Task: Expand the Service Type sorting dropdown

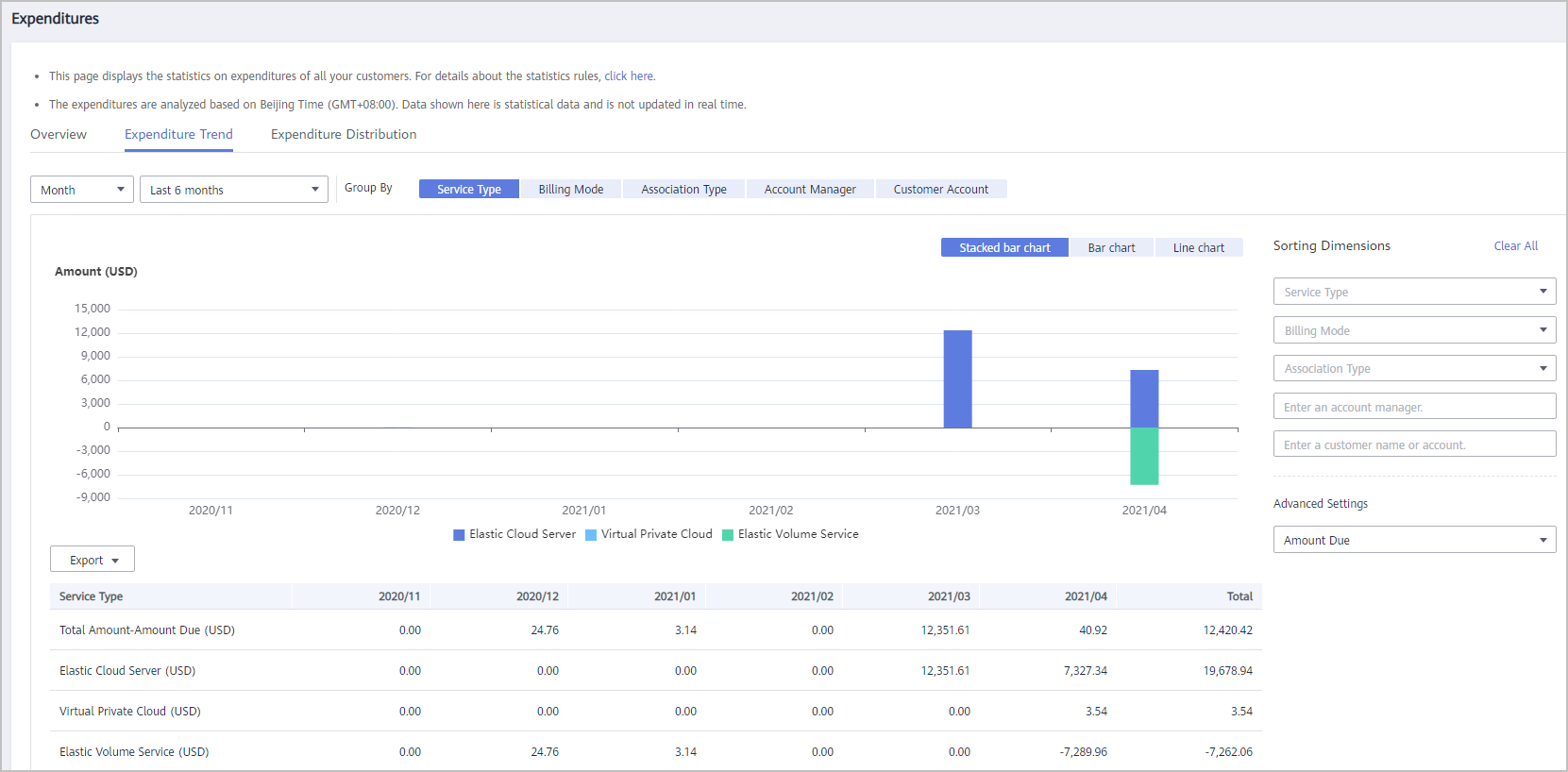Action: click(x=1414, y=292)
